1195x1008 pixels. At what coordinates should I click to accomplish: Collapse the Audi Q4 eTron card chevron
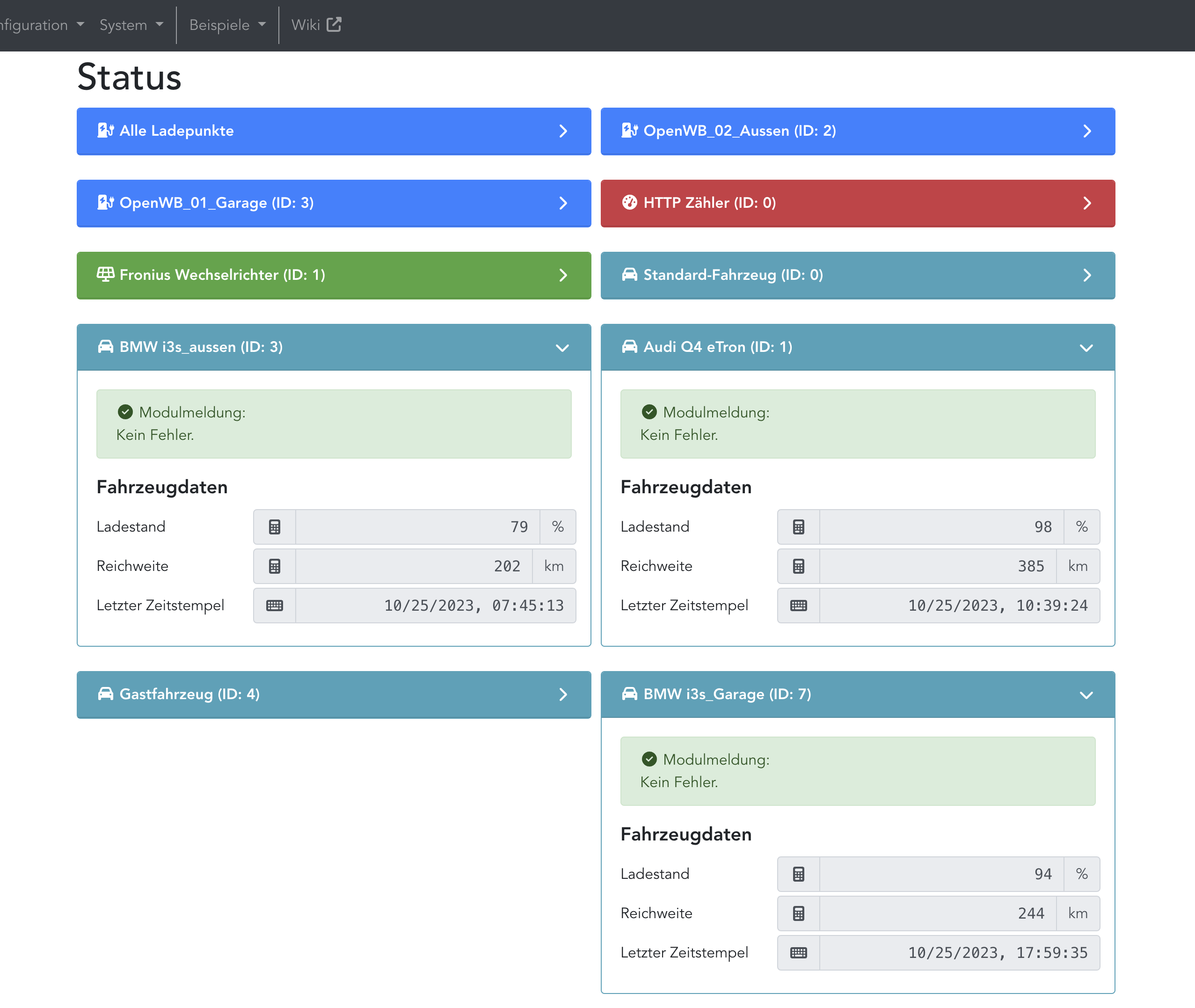(1086, 347)
